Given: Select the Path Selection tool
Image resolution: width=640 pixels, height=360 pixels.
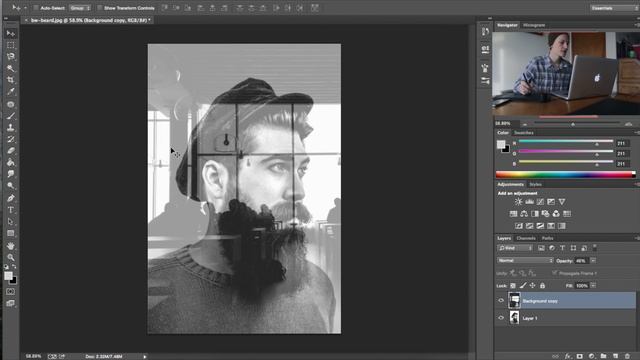Looking at the screenshot, I should (11, 222).
